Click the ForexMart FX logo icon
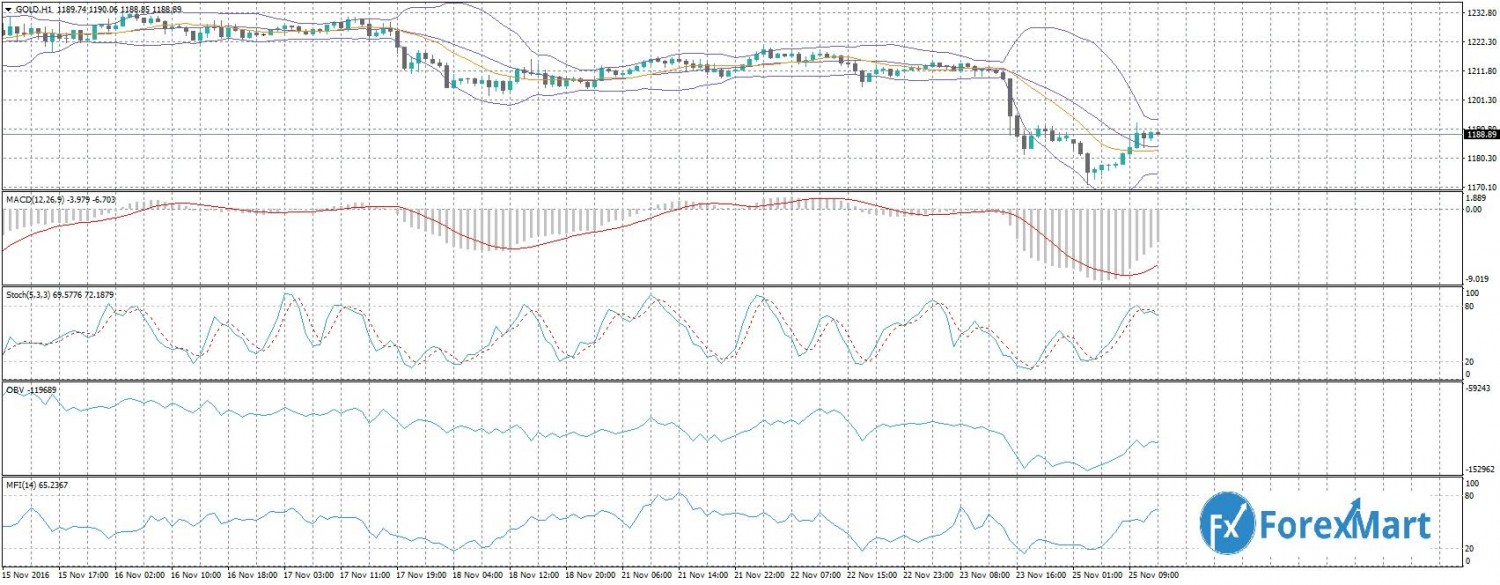Image resolution: width=1500 pixels, height=585 pixels. (x=1227, y=523)
